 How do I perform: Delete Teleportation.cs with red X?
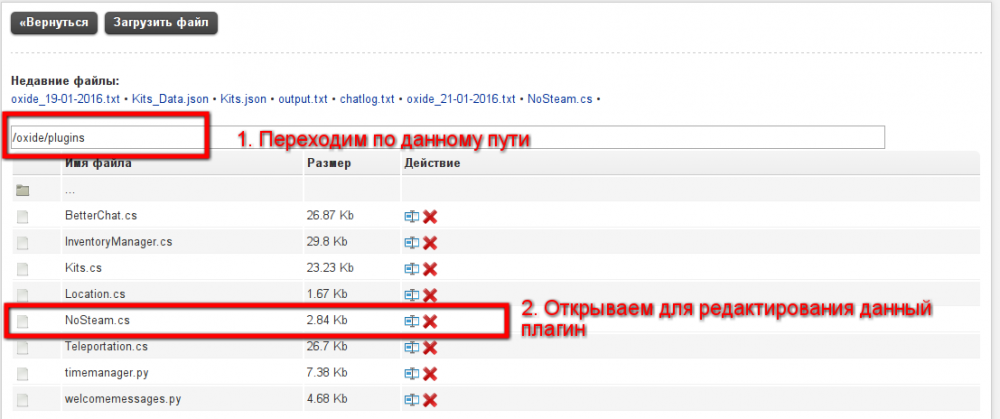point(430,347)
